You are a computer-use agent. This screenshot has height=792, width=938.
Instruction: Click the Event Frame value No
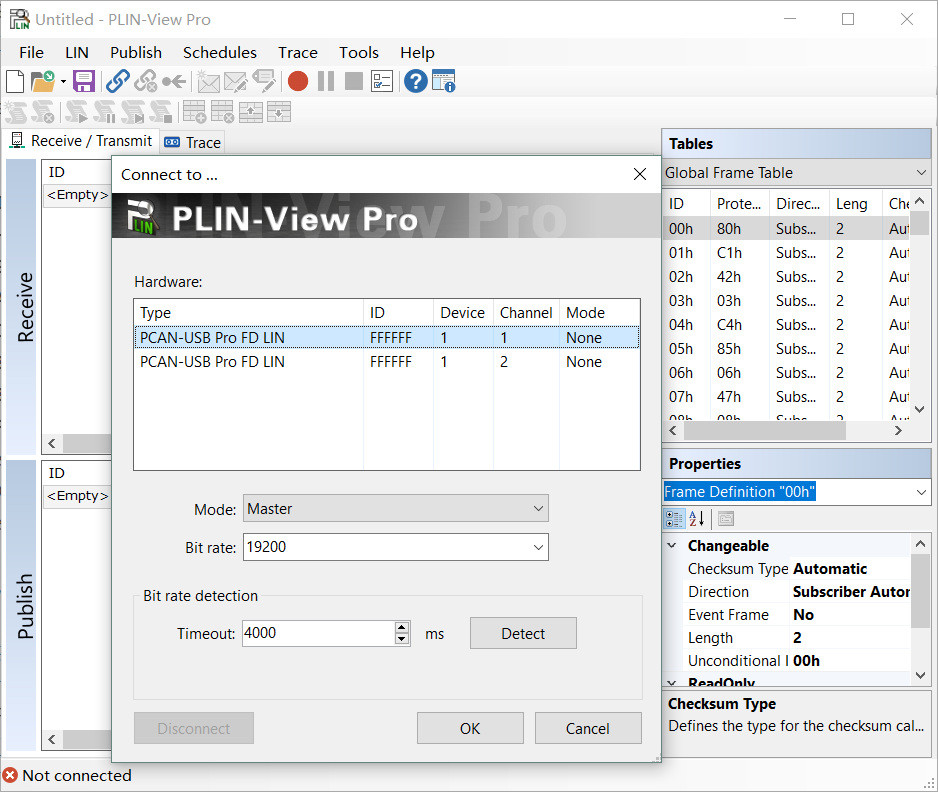(x=803, y=614)
